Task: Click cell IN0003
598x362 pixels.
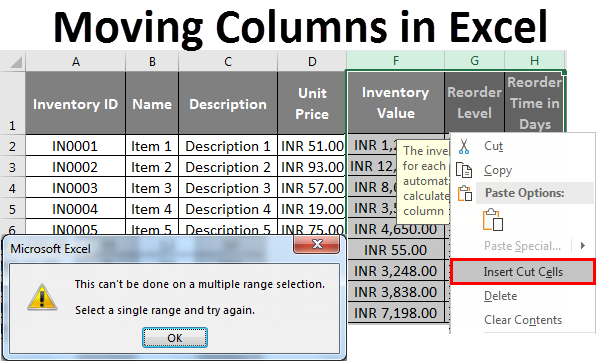Action: 76,187
